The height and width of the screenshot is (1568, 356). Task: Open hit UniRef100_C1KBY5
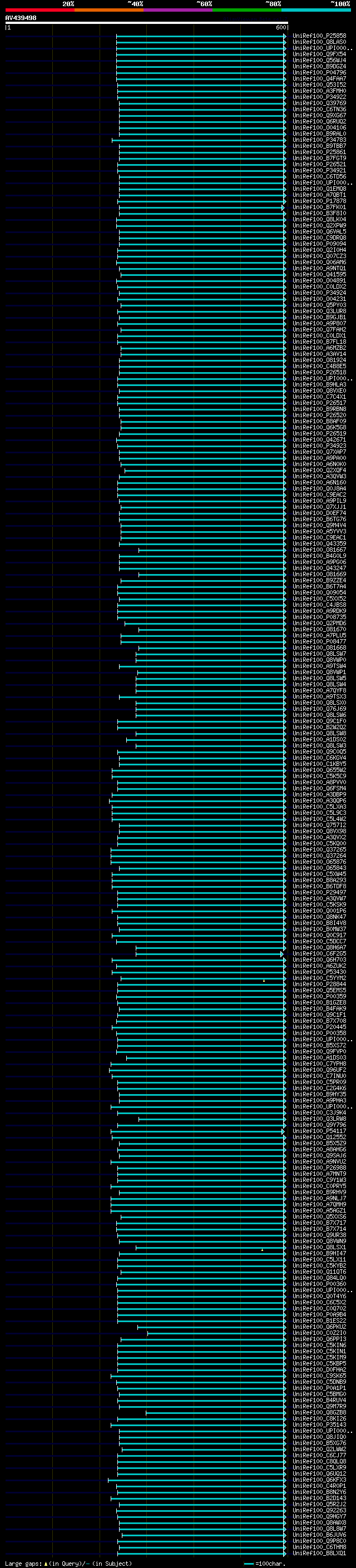pyautogui.click(x=319, y=764)
